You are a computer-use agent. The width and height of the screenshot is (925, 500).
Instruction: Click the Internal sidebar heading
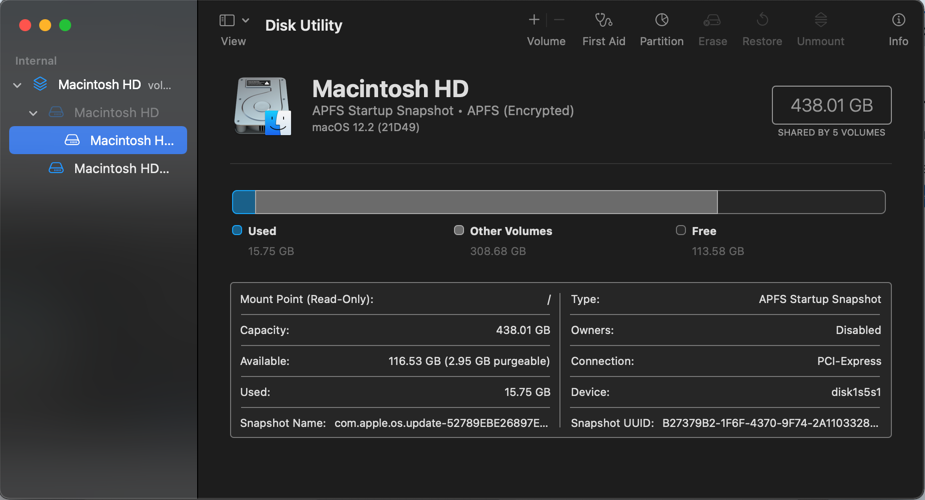tap(36, 61)
